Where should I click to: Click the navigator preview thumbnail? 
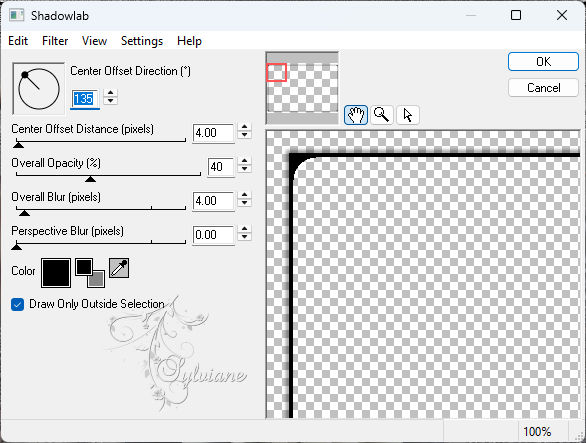point(302,88)
